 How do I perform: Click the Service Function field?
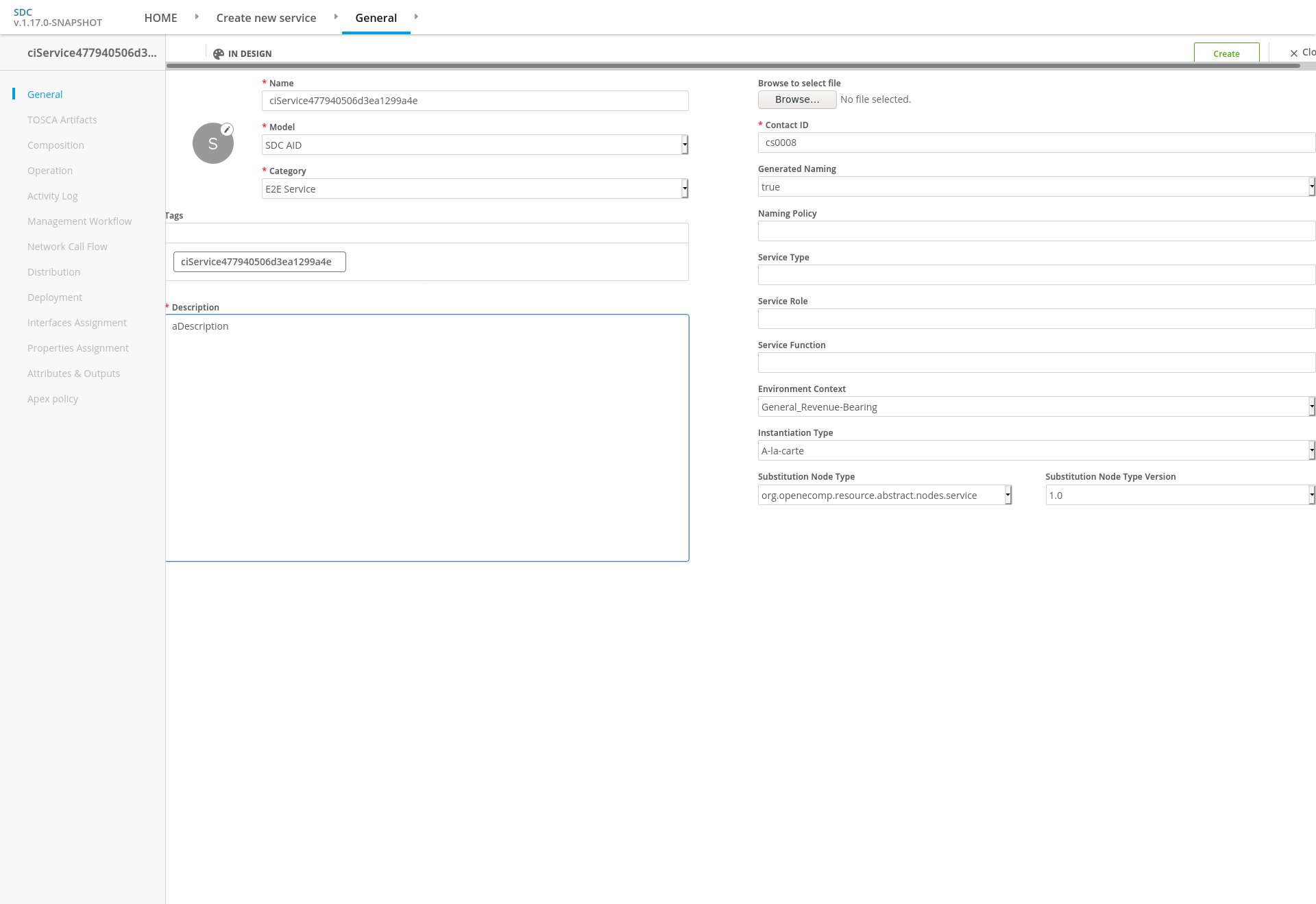[x=1036, y=363]
